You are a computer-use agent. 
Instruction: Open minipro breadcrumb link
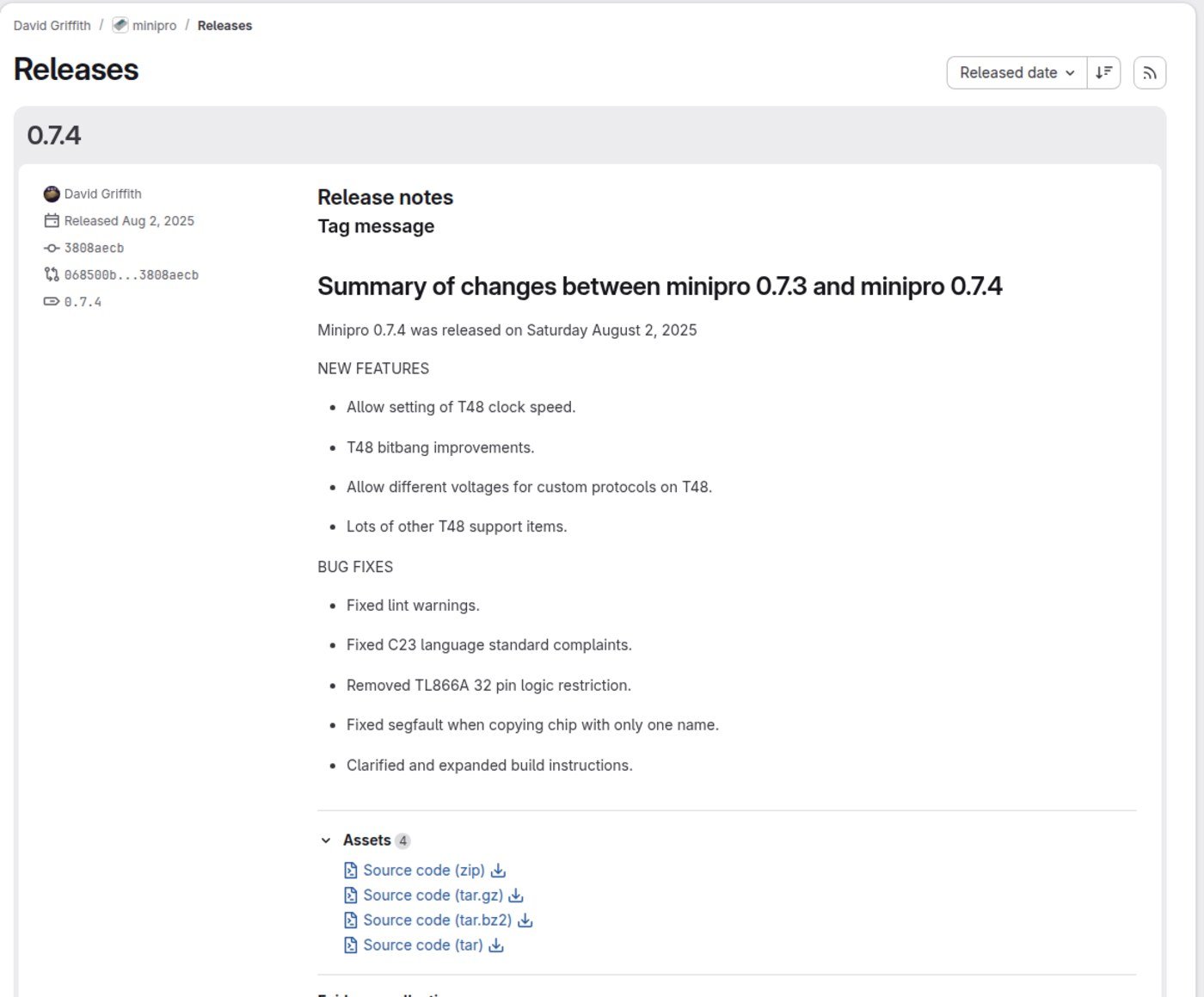click(154, 26)
